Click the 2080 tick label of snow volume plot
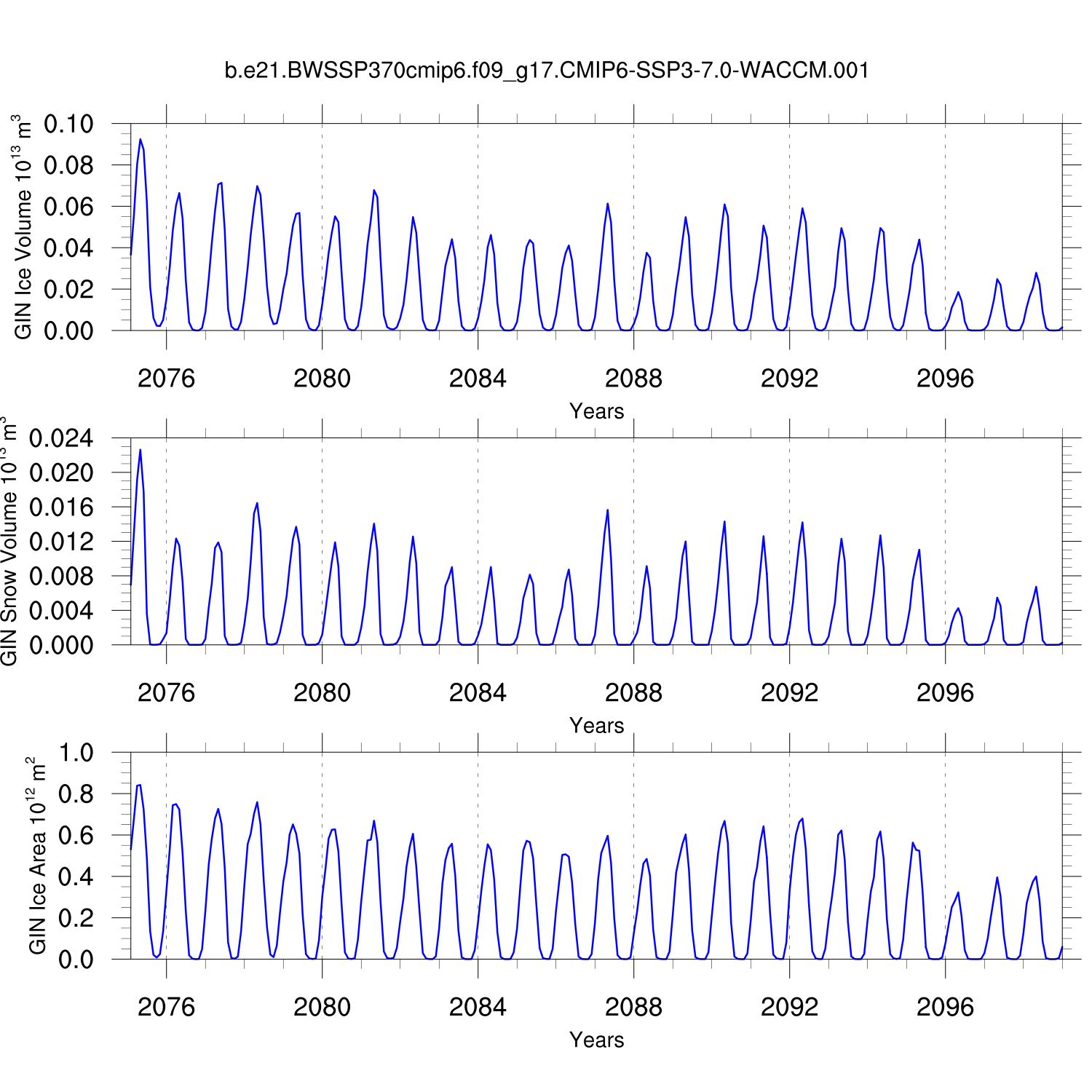Image resolution: width=1092 pixels, height=1092 pixels. [x=322, y=693]
